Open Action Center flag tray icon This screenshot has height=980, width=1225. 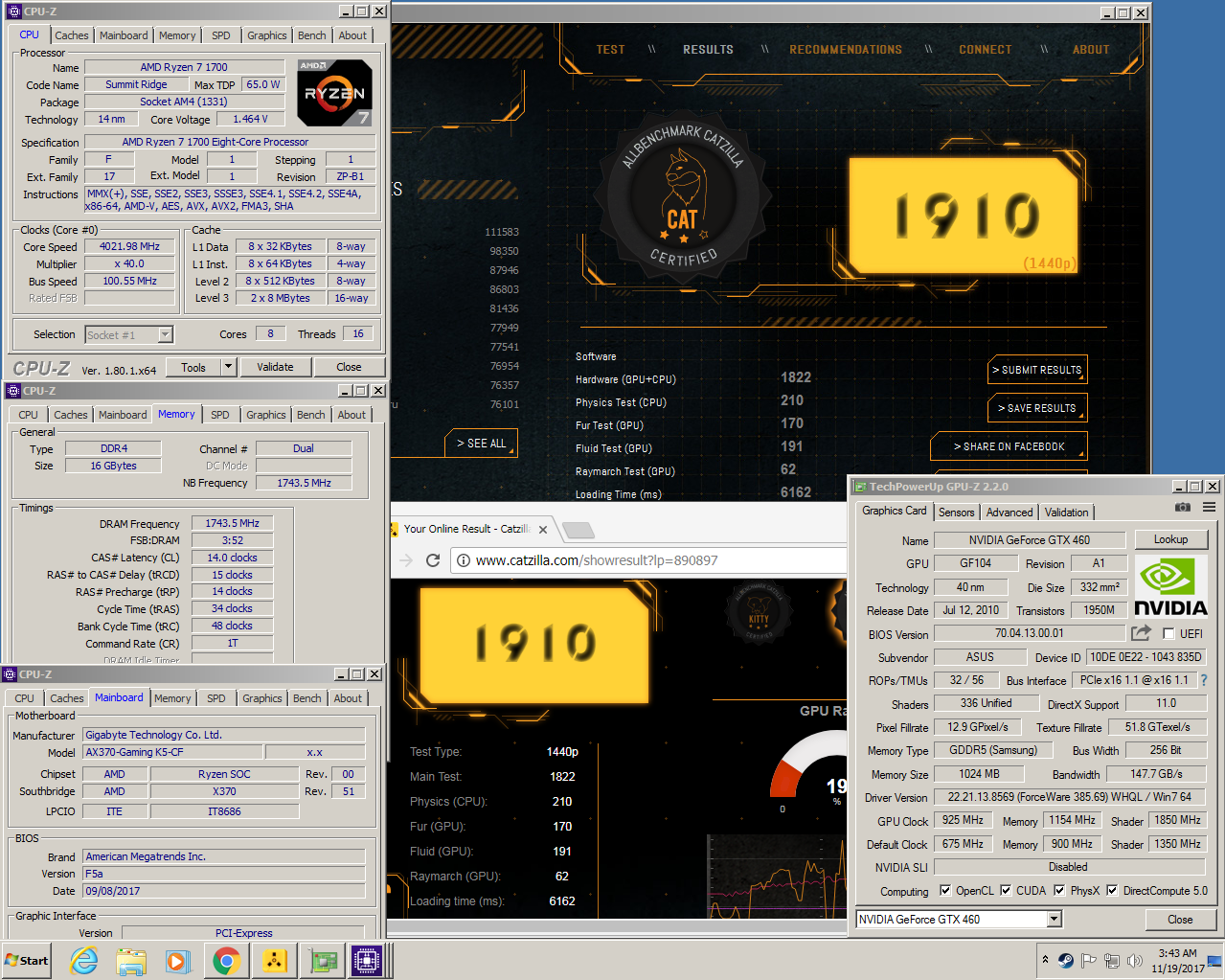coord(1088,960)
